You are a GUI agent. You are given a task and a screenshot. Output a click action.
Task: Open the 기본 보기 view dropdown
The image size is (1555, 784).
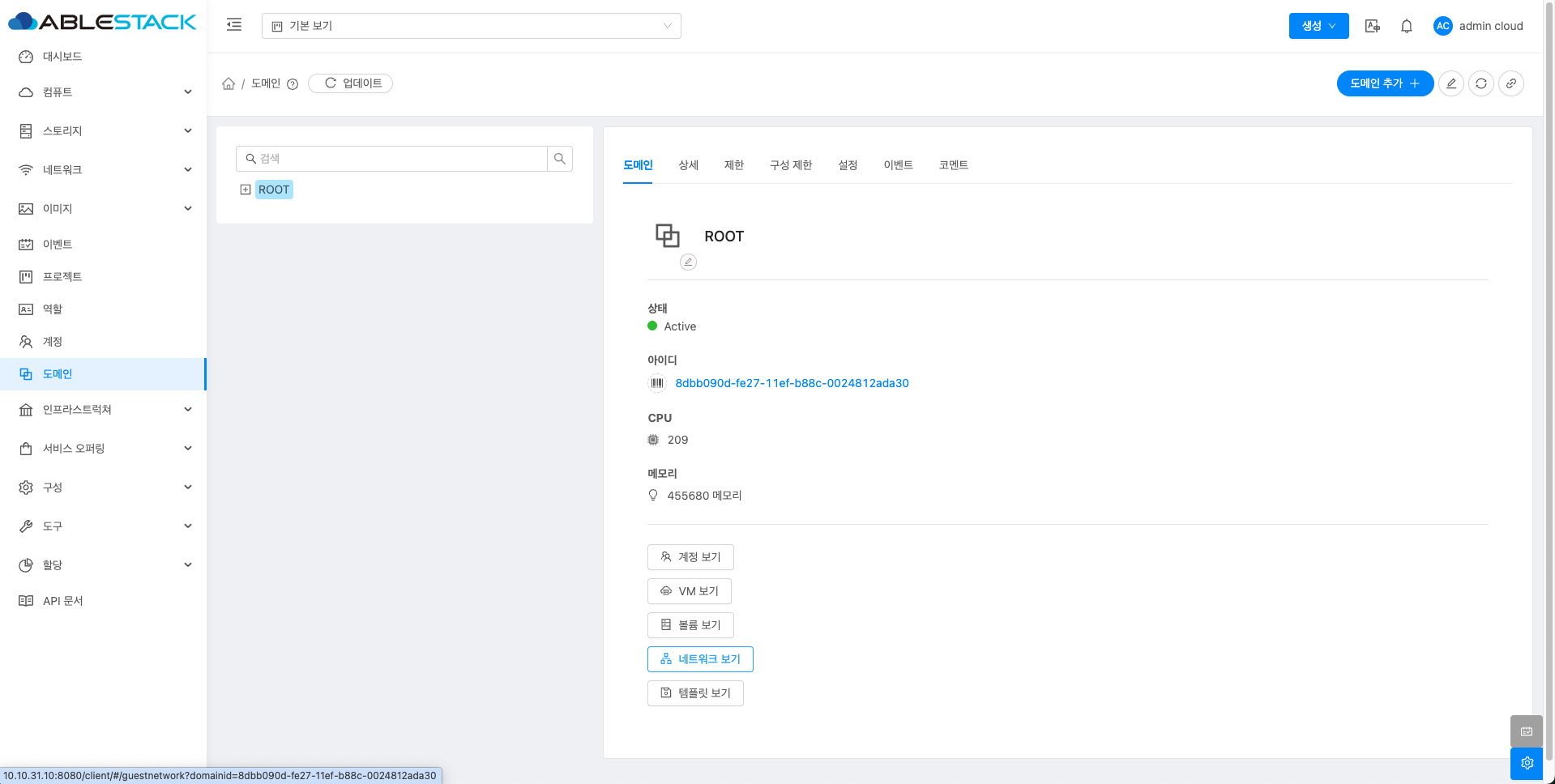[x=471, y=26]
